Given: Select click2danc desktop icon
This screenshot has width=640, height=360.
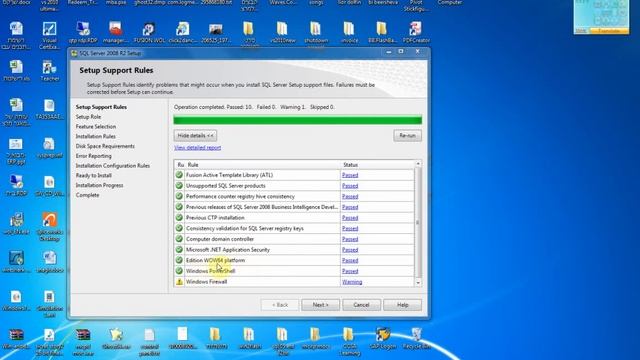Looking at the screenshot, I should [x=182, y=32].
